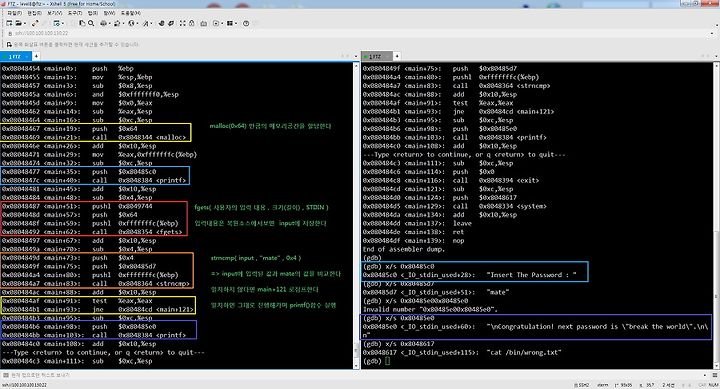Click the final (gdb) prompt in right pane
Screen dimensions: 720x389
[372, 361]
